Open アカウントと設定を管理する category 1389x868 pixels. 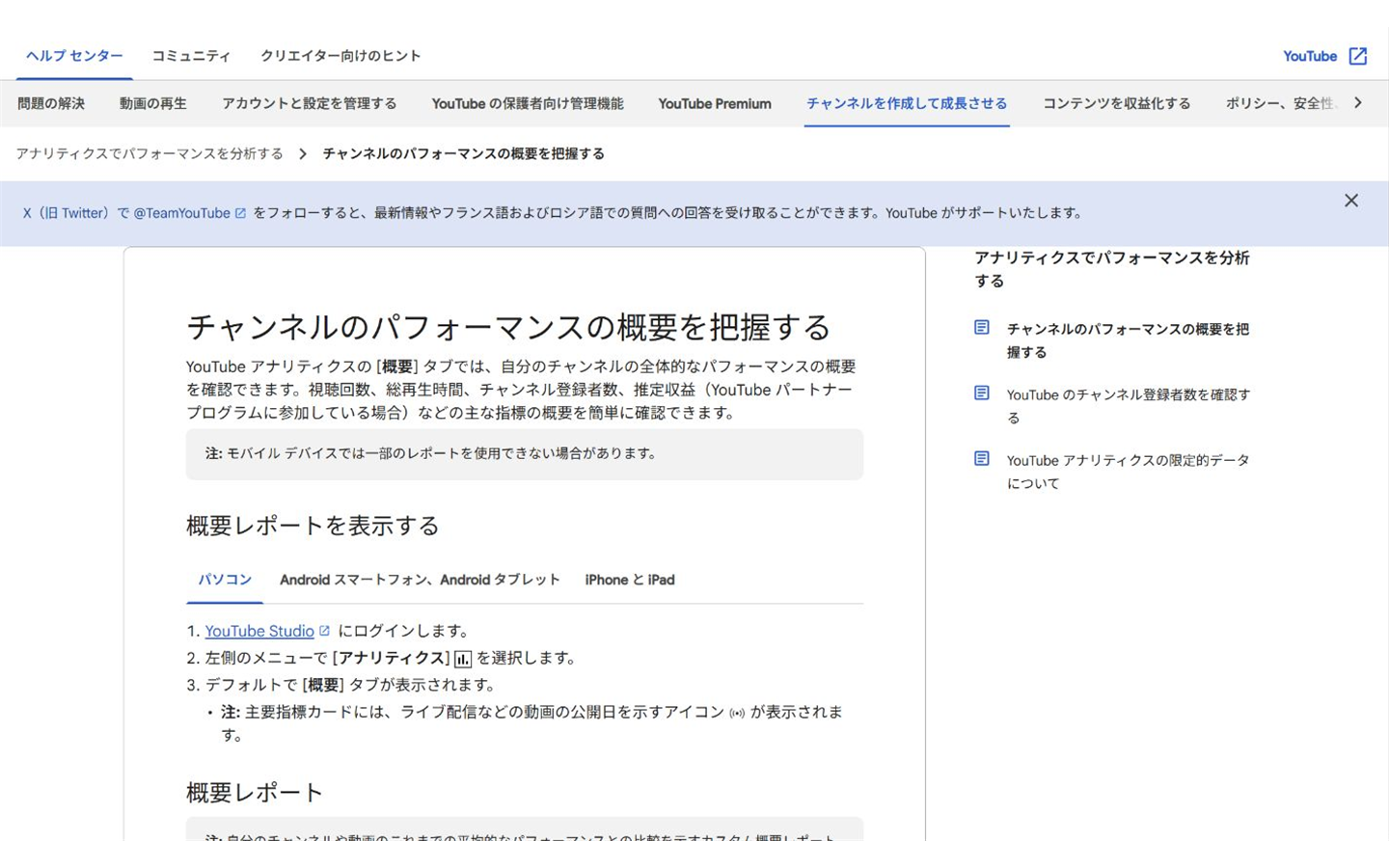click(310, 103)
